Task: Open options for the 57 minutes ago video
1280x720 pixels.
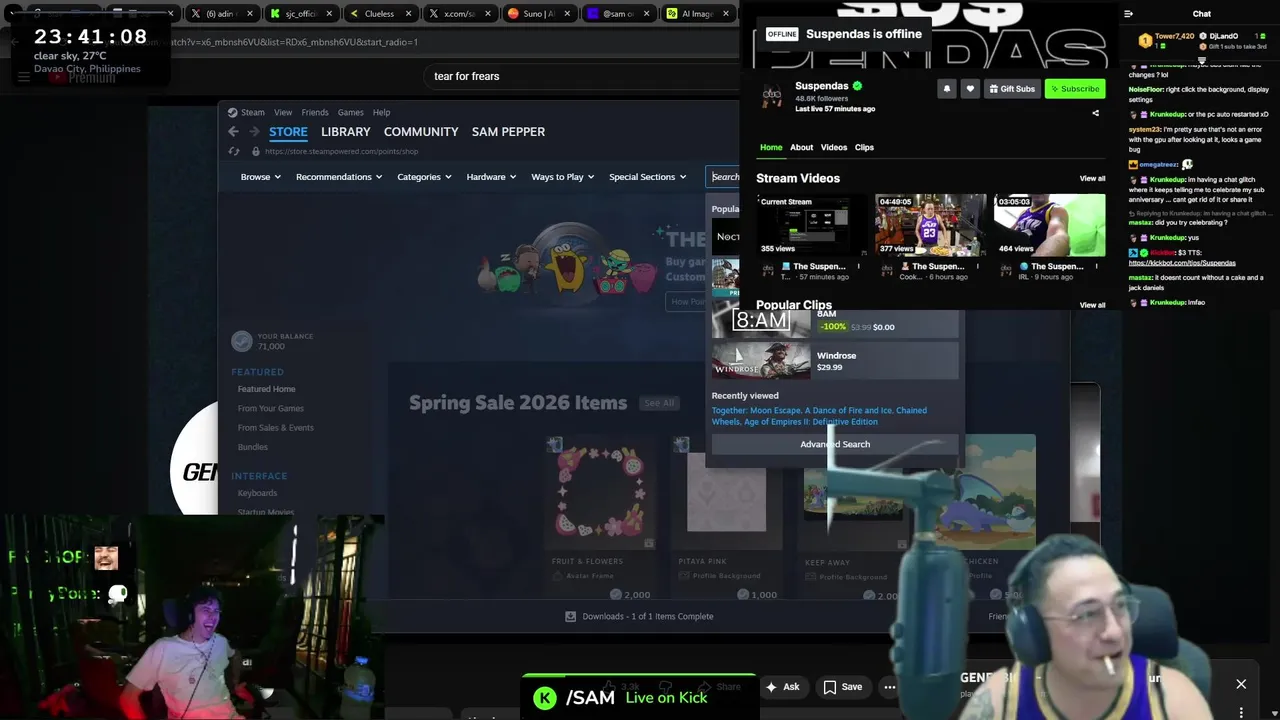Action: tap(859, 267)
